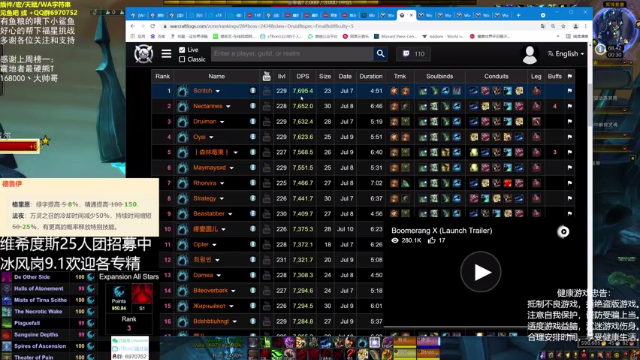Expand dropdown arrow next to Scritch
This screenshot has width=640, height=360.
(x=218, y=91)
